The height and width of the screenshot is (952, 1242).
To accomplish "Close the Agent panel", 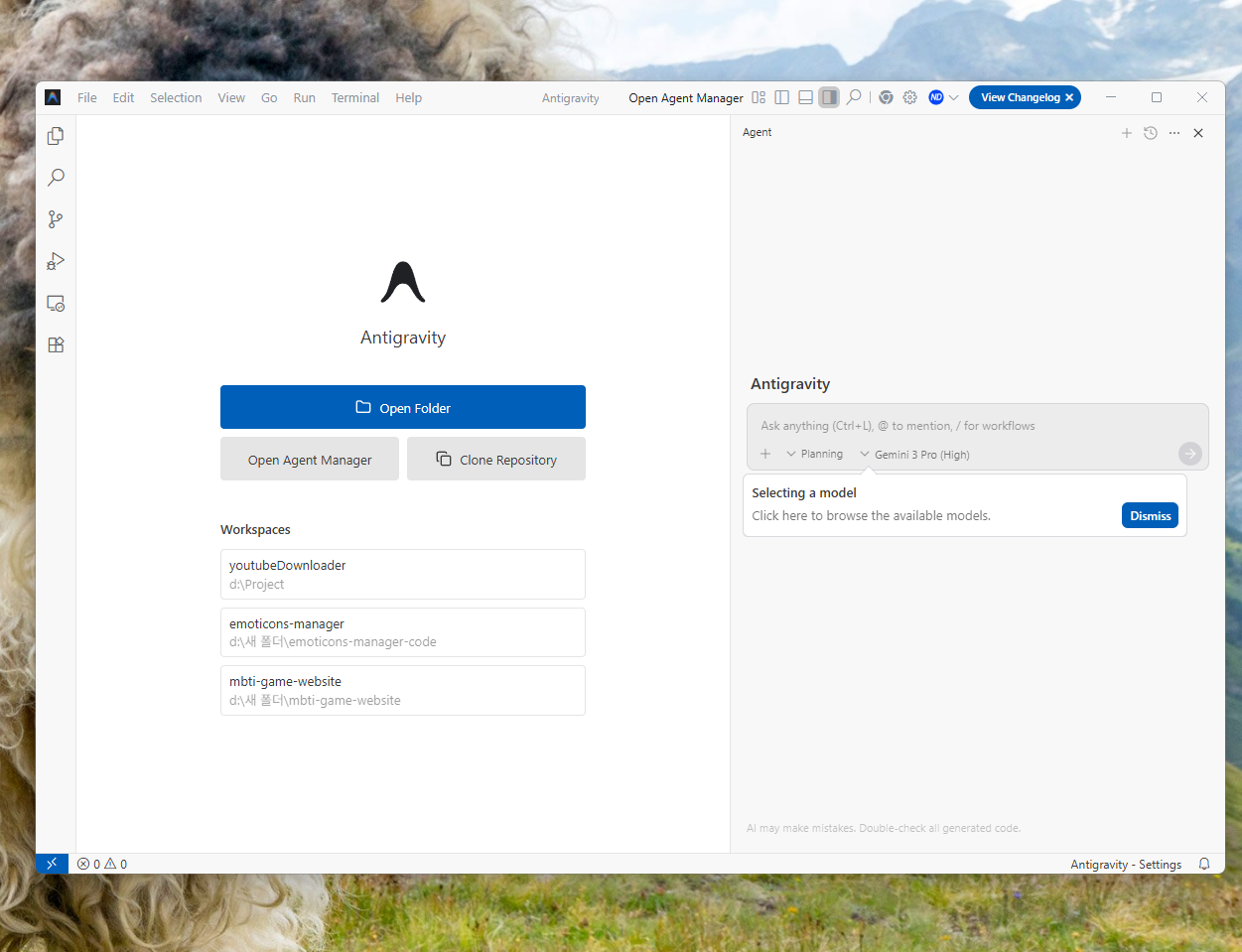I will tap(1198, 133).
